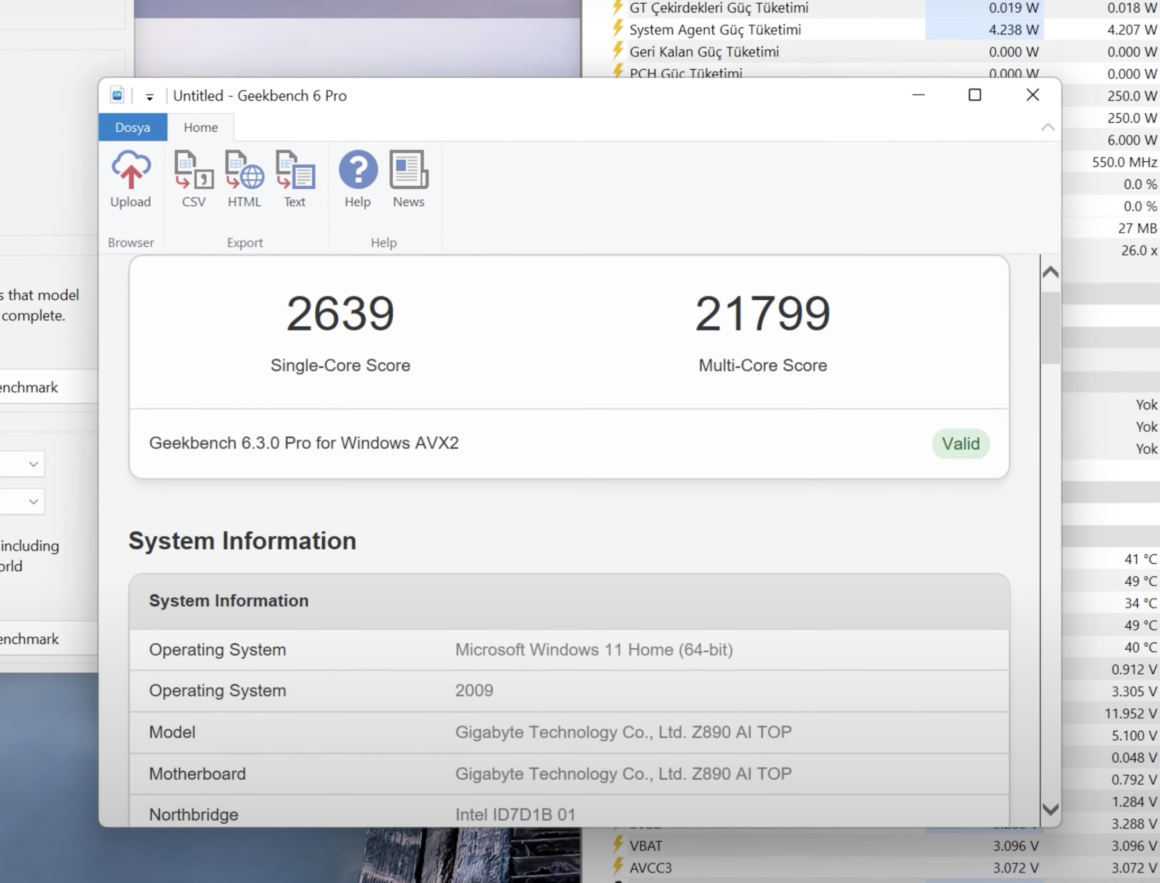Click the lightning icon beside System Agent Güç Tüketimi

[617, 29]
